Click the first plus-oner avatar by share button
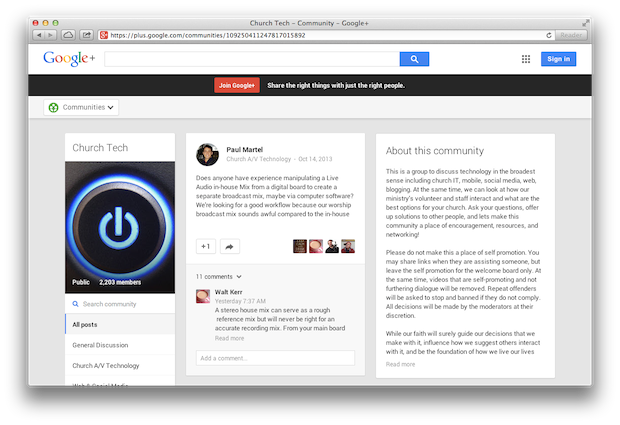This screenshot has height=425, width=620. (x=300, y=246)
